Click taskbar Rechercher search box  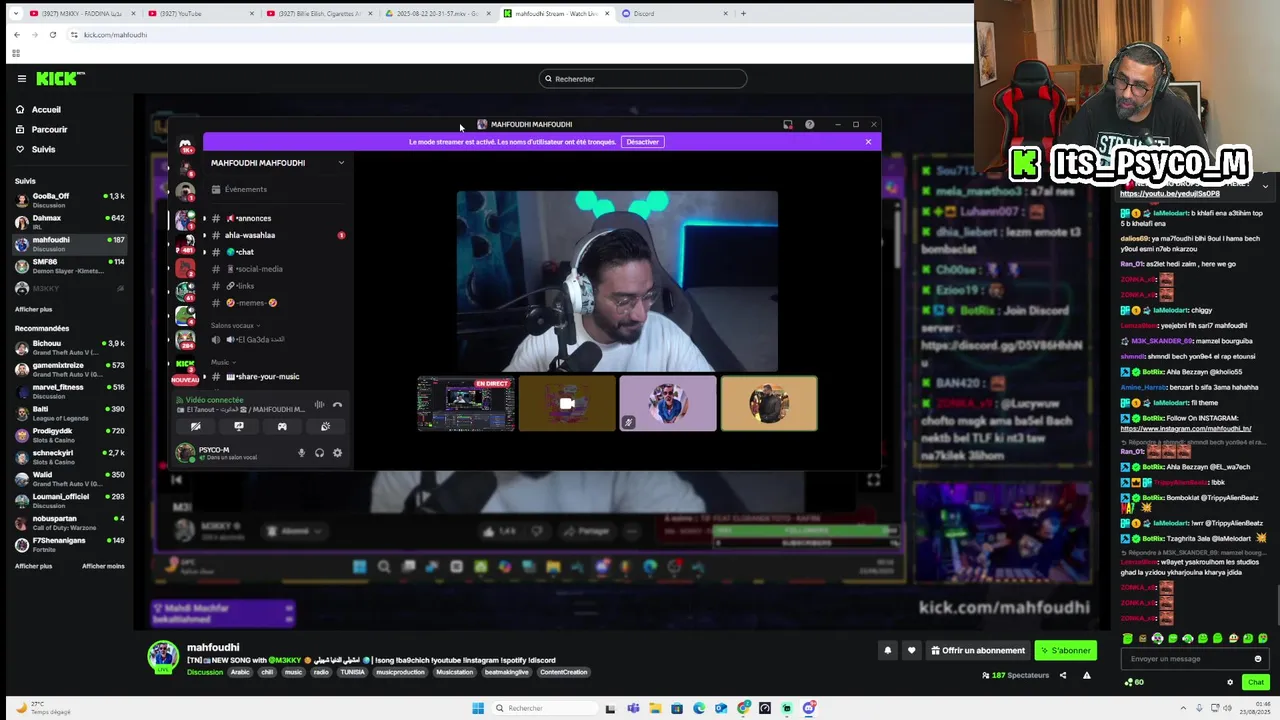544,708
